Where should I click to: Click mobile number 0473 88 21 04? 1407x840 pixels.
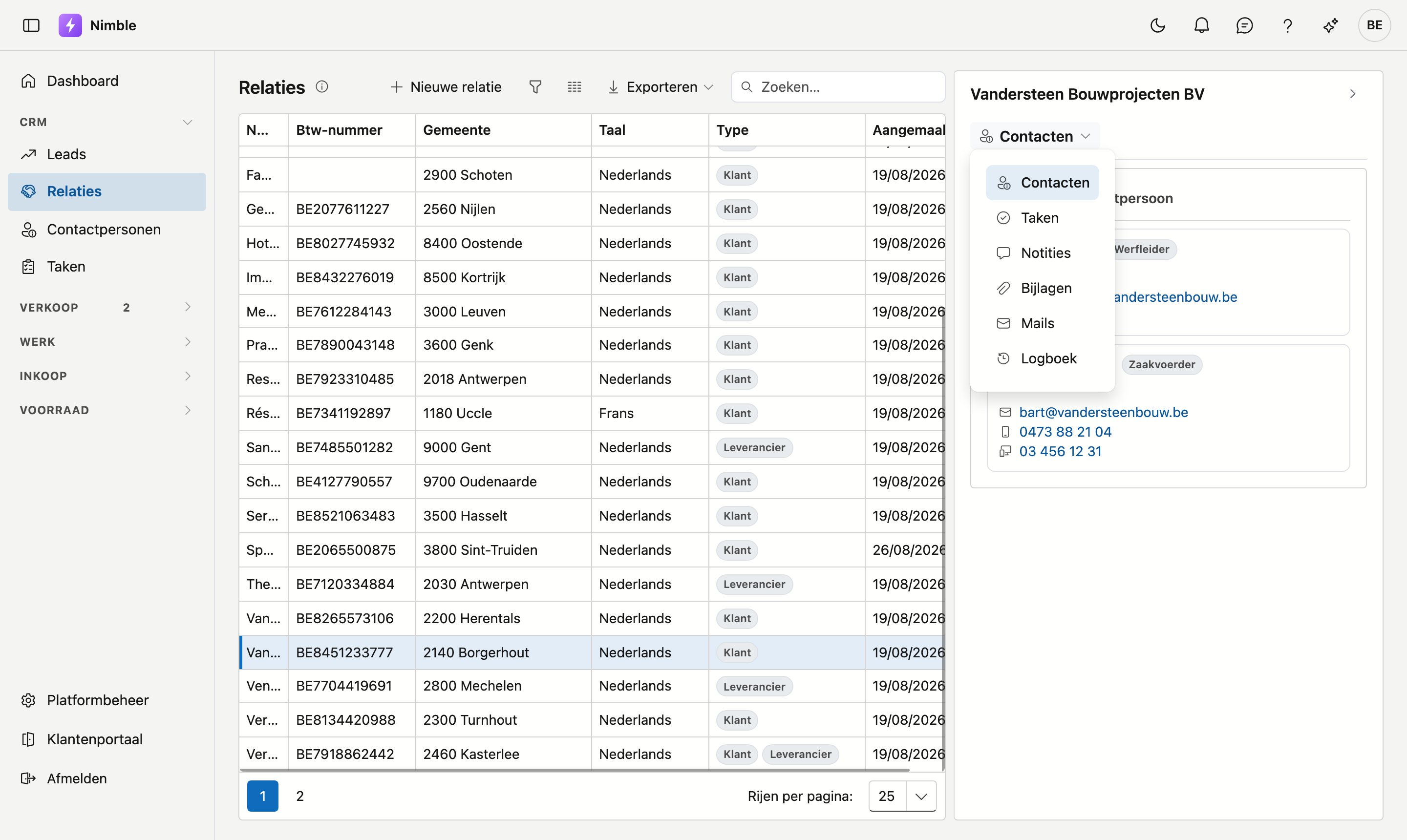[x=1065, y=432]
